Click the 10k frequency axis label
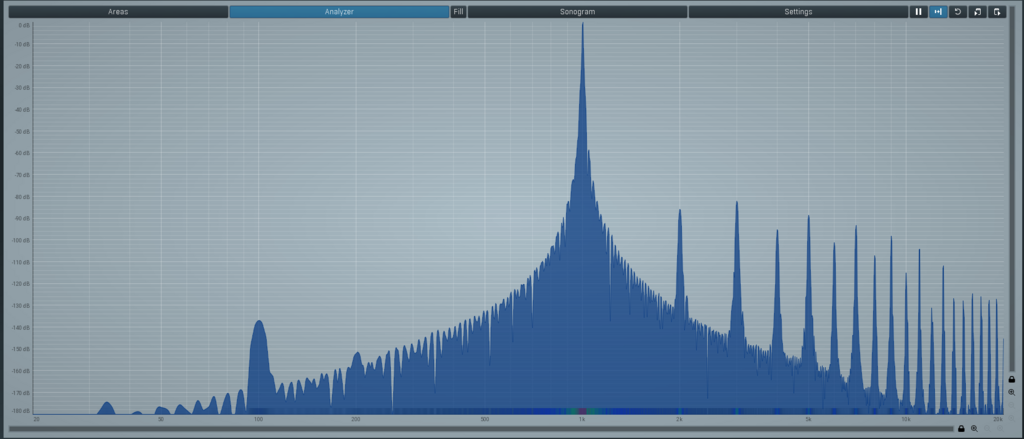 [x=906, y=419]
